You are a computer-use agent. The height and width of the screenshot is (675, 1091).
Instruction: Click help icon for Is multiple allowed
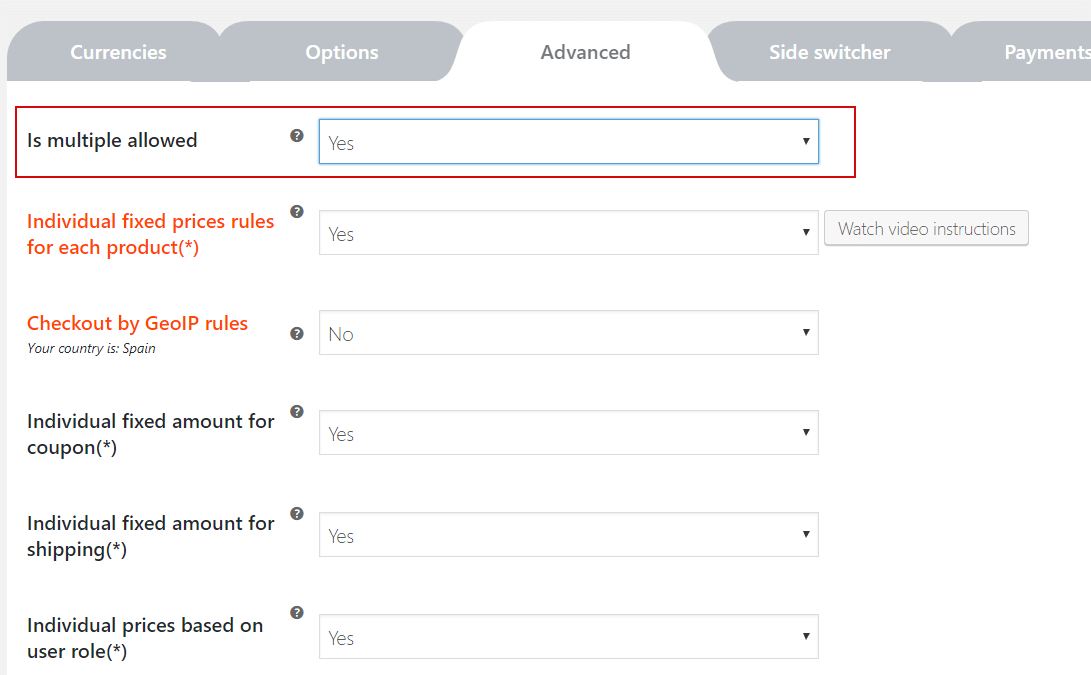(x=297, y=135)
